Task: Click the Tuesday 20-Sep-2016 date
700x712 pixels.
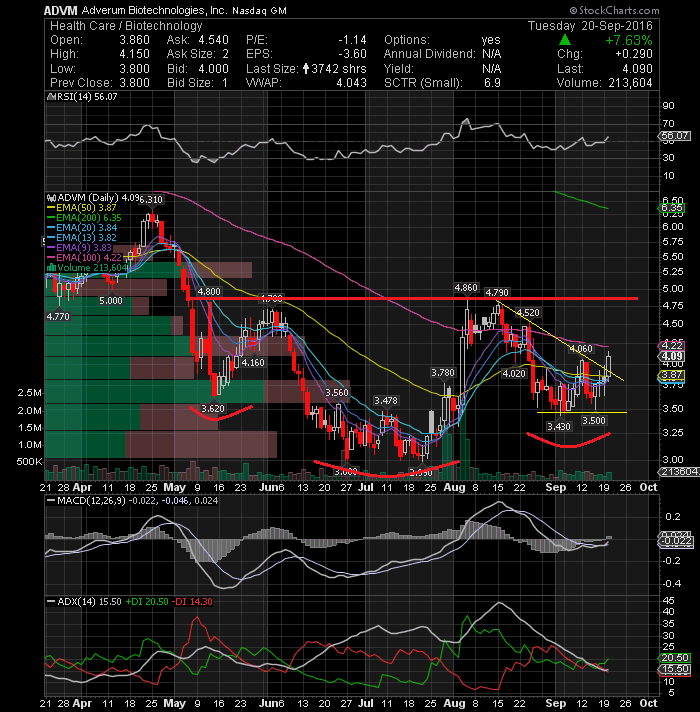Action: pos(590,26)
